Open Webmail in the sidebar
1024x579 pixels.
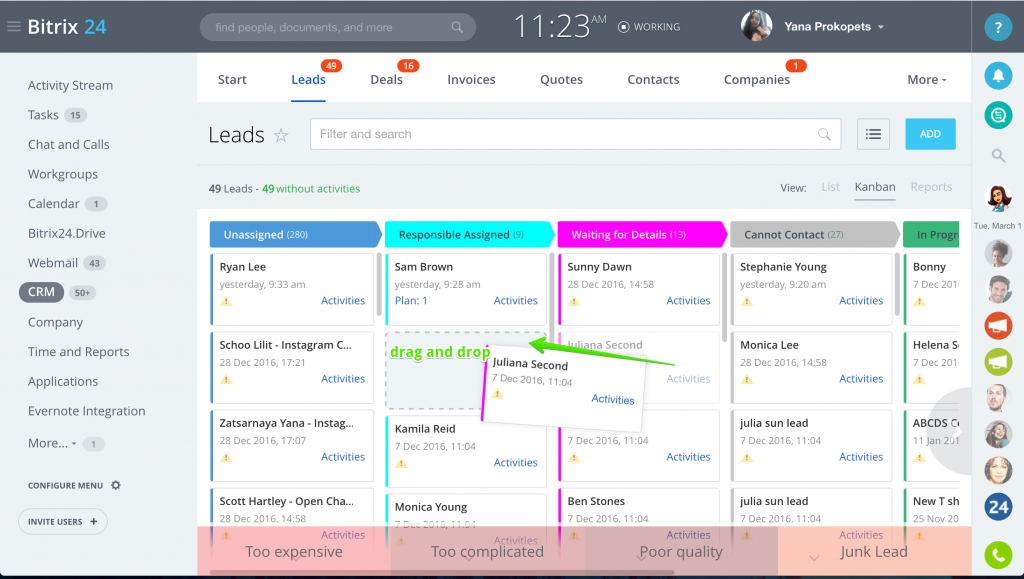click(x=53, y=263)
